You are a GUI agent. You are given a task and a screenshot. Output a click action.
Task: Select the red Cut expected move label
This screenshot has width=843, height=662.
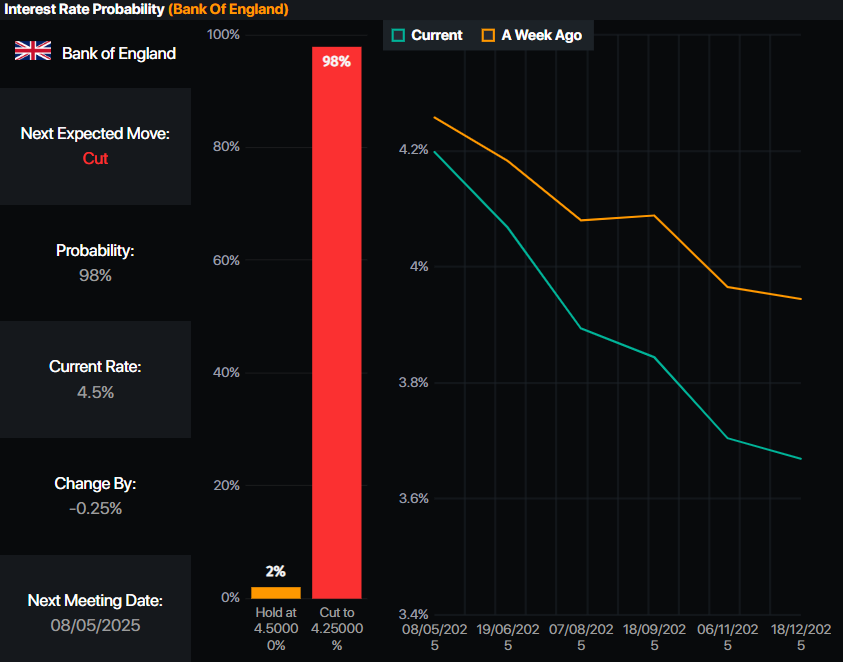95,158
